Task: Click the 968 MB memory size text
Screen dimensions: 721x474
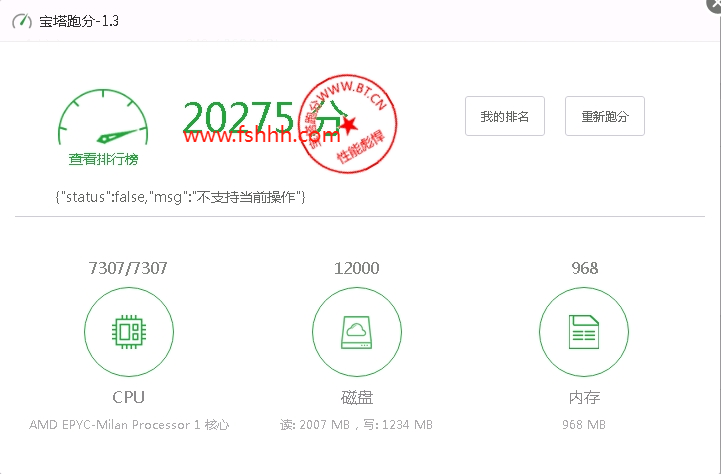Action: pos(584,424)
